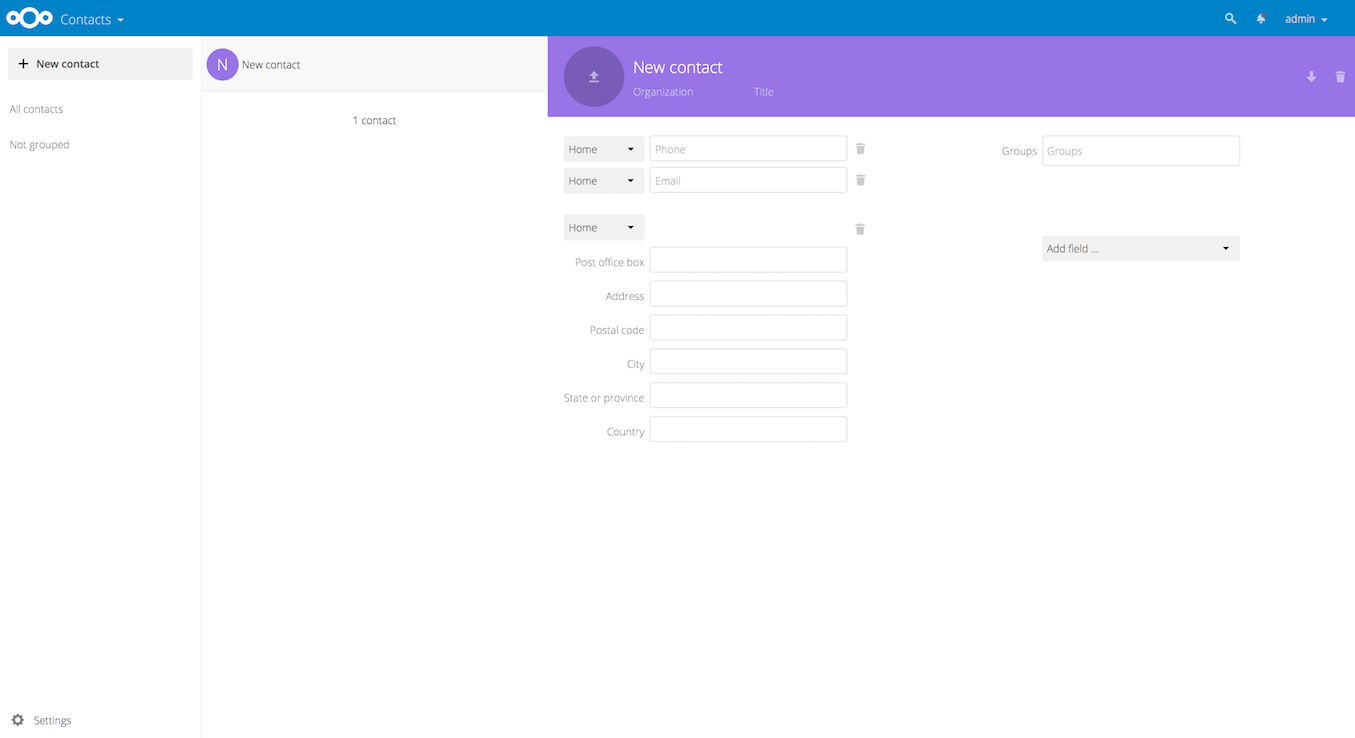Viewport: 1355px width, 738px height.
Task: Expand the email type Home dropdown
Action: pos(603,181)
